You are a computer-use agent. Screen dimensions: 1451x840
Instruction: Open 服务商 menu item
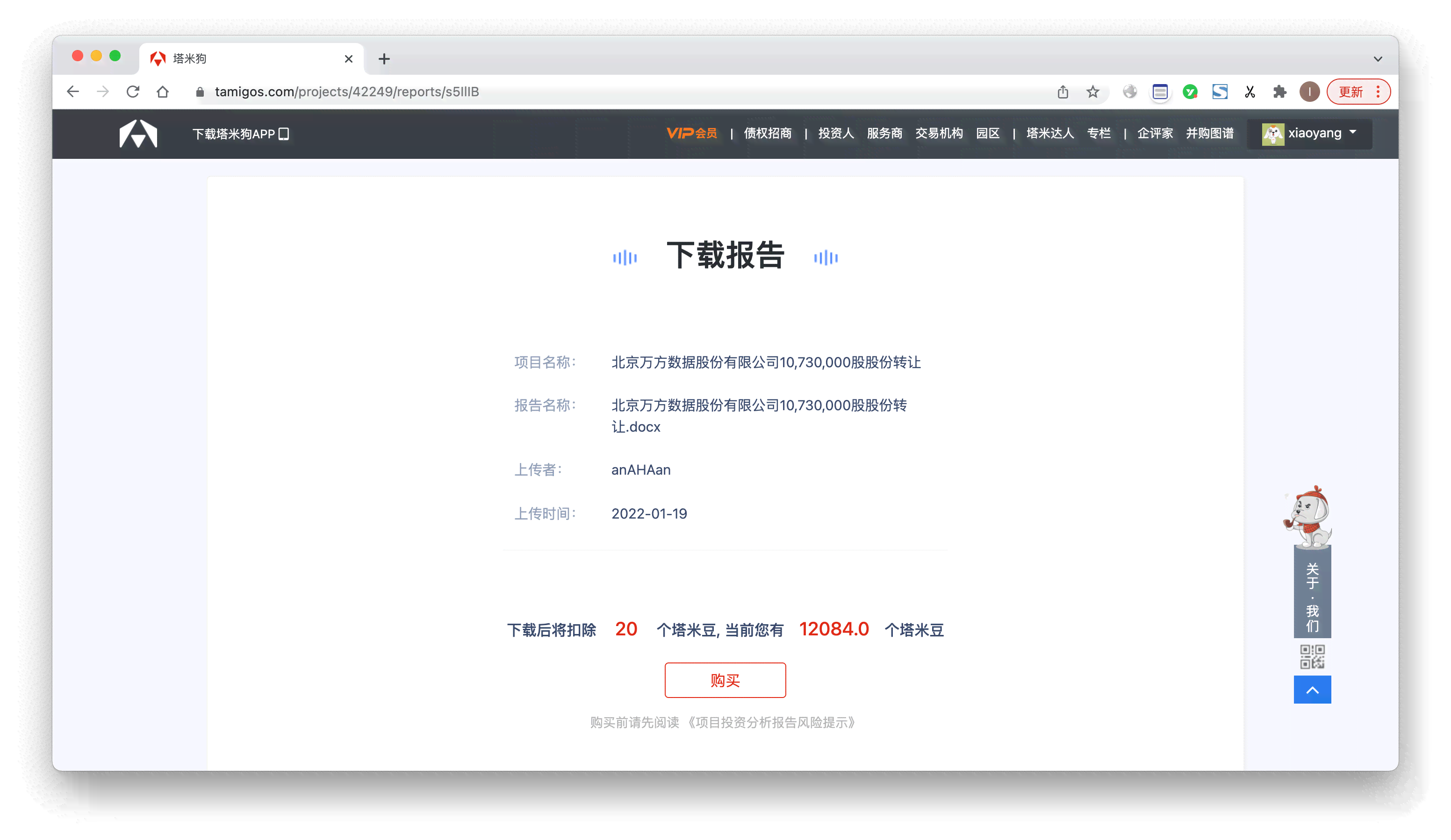coord(884,134)
